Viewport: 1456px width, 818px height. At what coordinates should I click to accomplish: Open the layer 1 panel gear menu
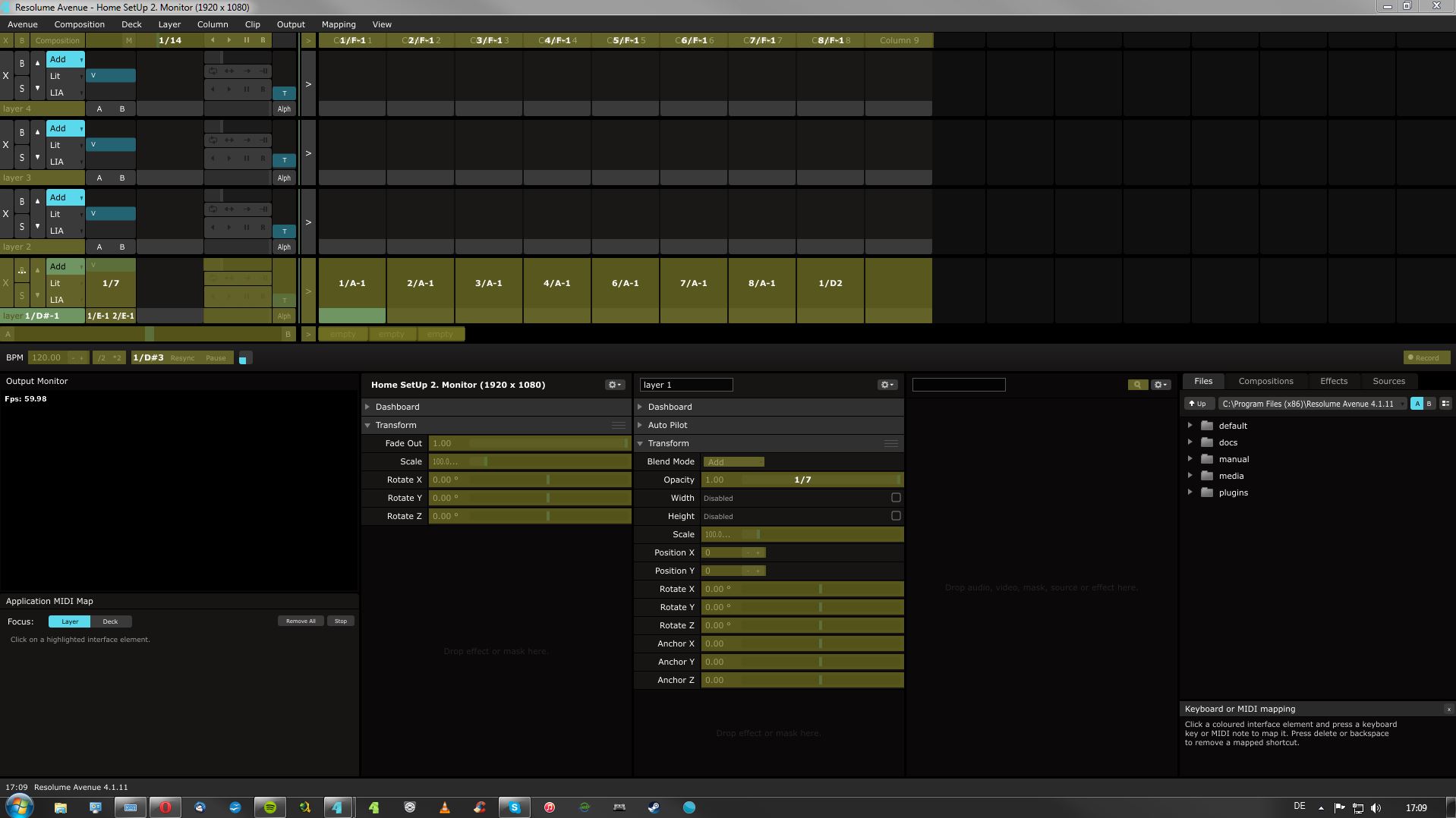(887, 385)
